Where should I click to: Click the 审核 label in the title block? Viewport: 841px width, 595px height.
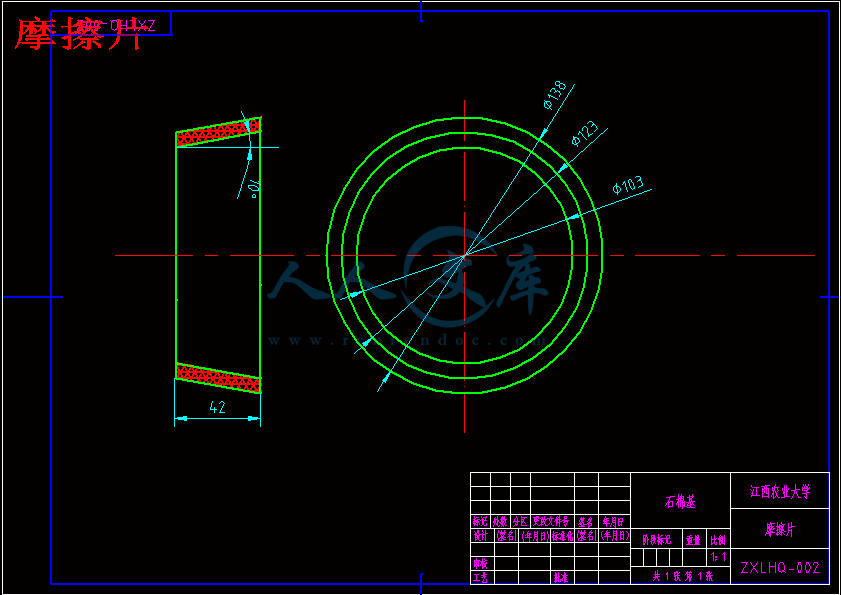[x=479, y=563]
